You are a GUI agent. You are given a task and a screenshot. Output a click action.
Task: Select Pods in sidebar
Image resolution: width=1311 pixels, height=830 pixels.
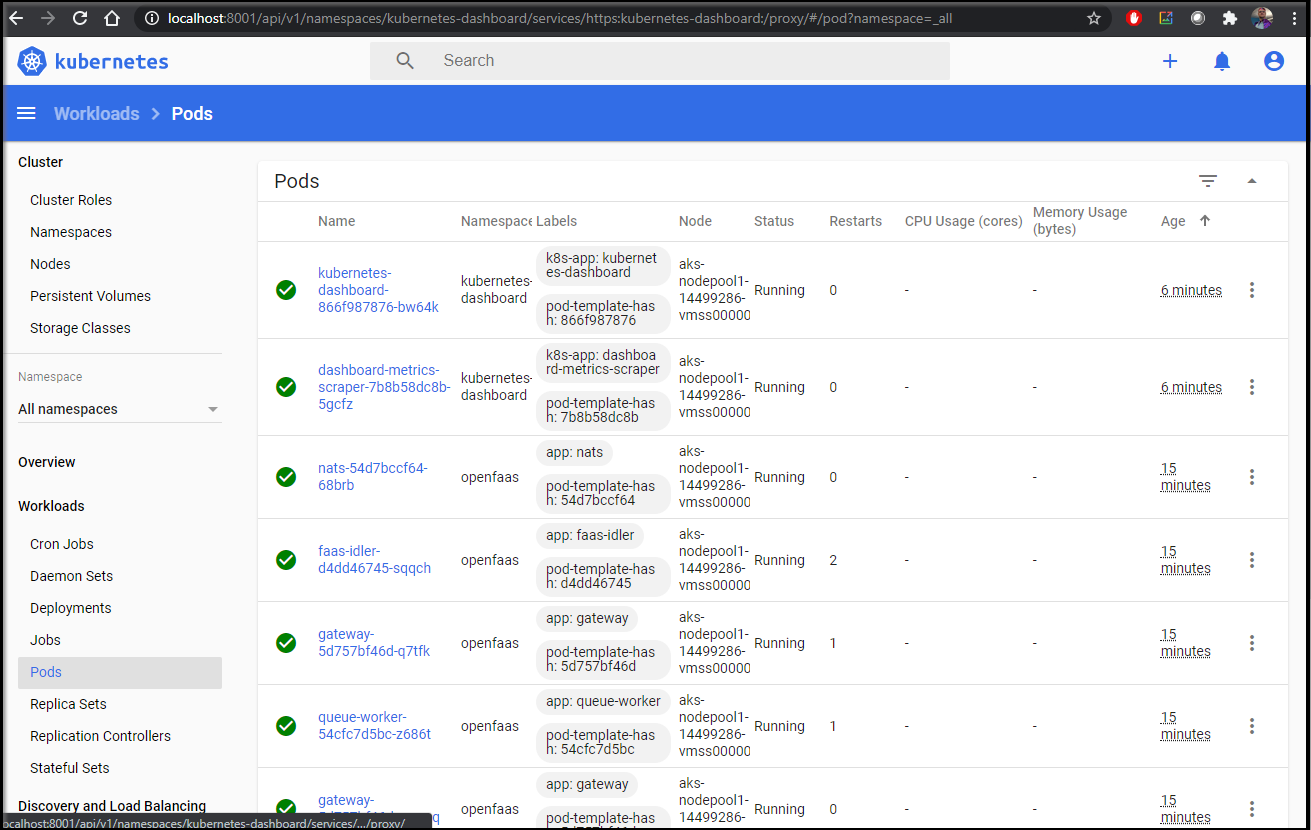pos(120,672)
